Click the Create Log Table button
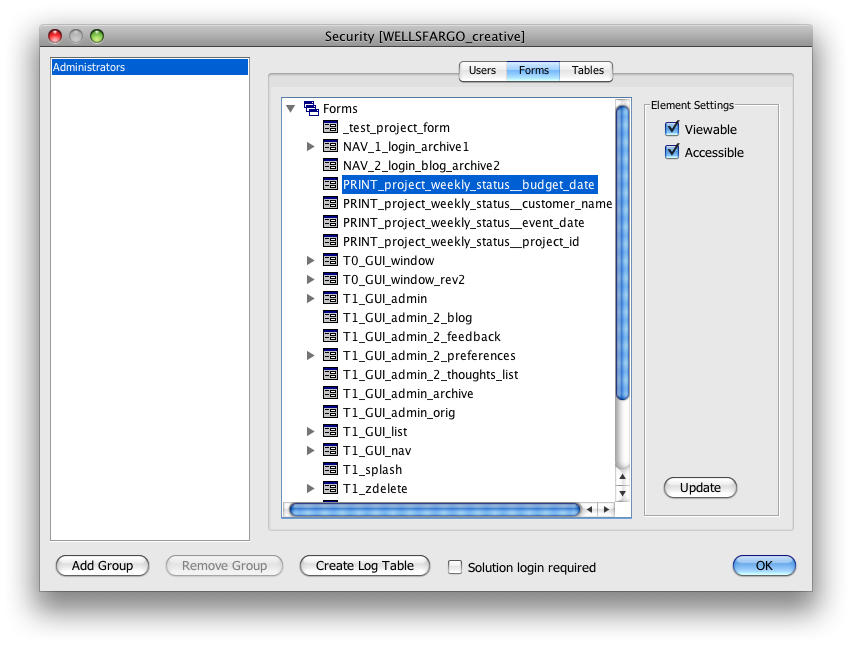This screenshot has width=852, height=646. point(365,566)
